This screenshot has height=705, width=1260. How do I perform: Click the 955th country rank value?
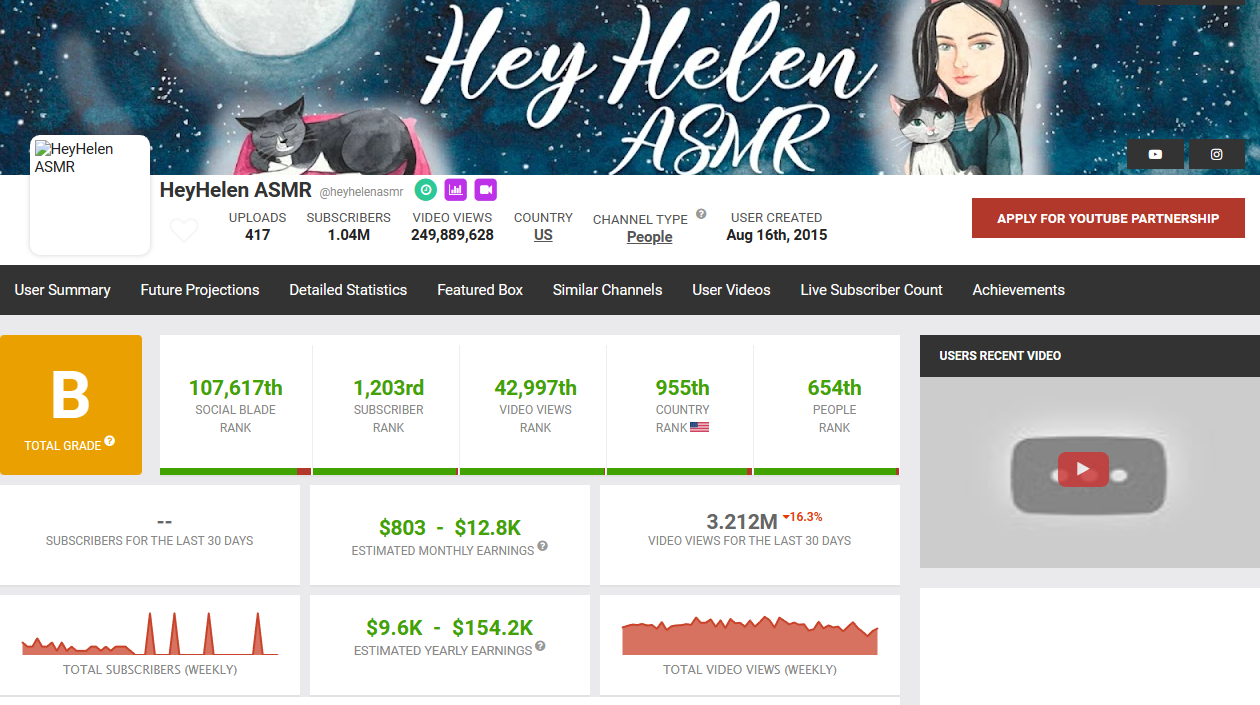coord(683,388)
